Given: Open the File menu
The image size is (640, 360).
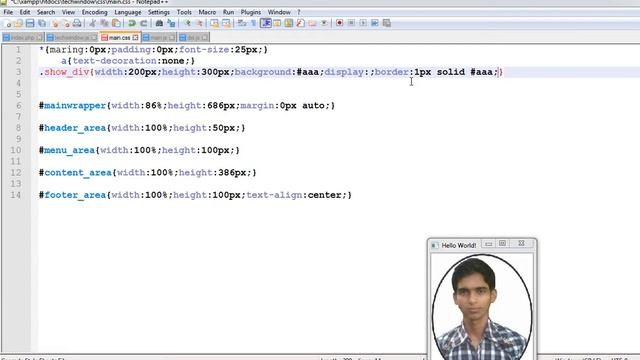Looking at the screenshot, I should [x=8, y=12].
